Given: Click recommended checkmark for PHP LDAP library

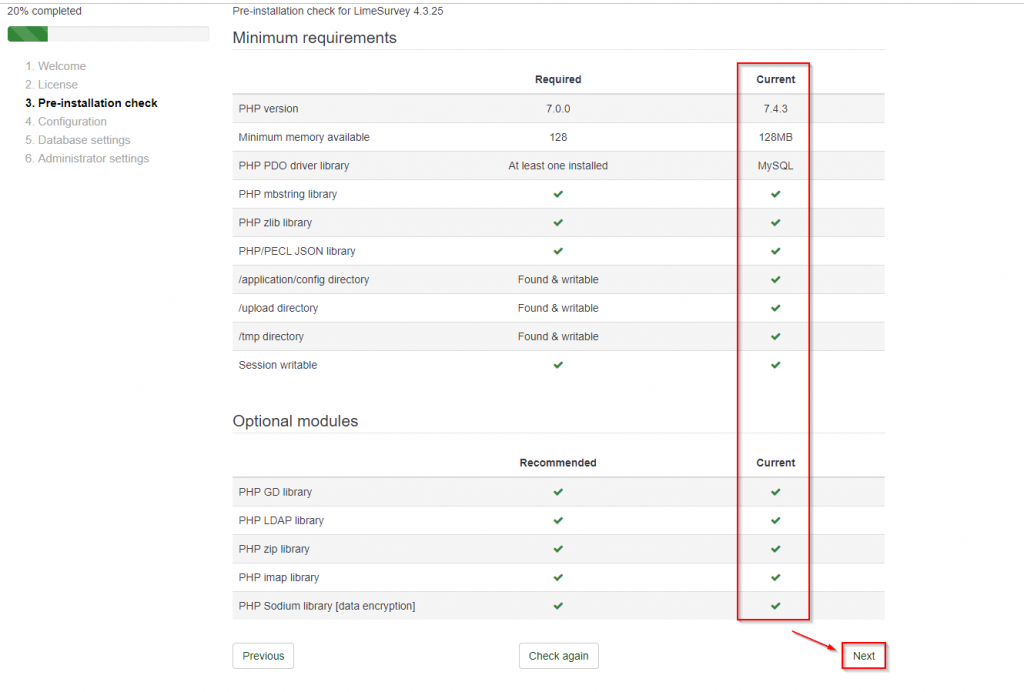Looking at the screenshot, I should coord(558,520).
